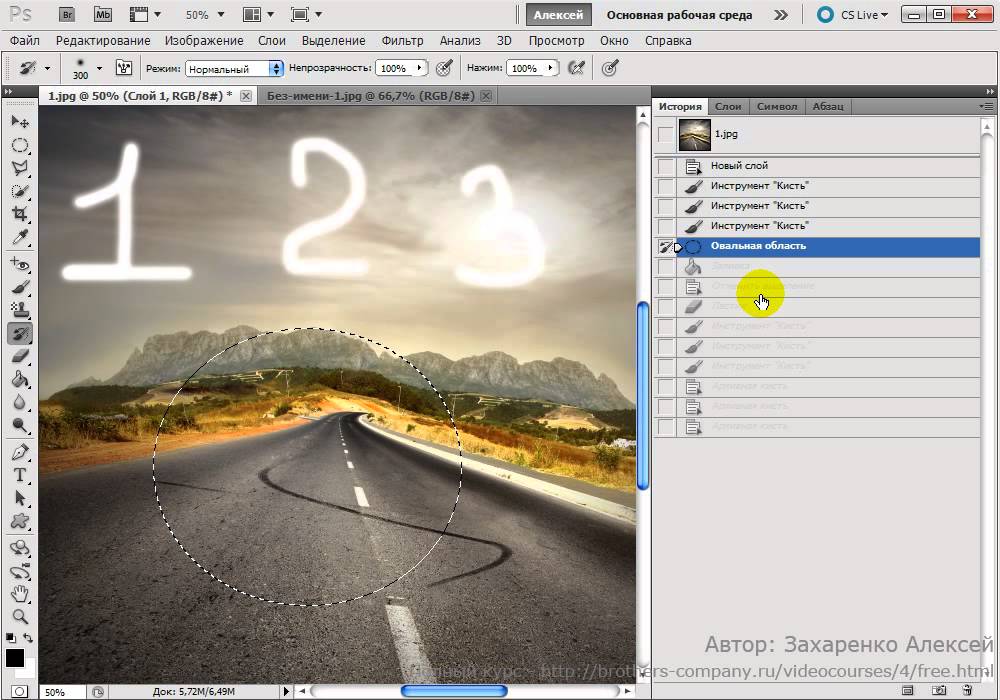Select the Eraser tool

pyautogui.click(x=20, y=356)
